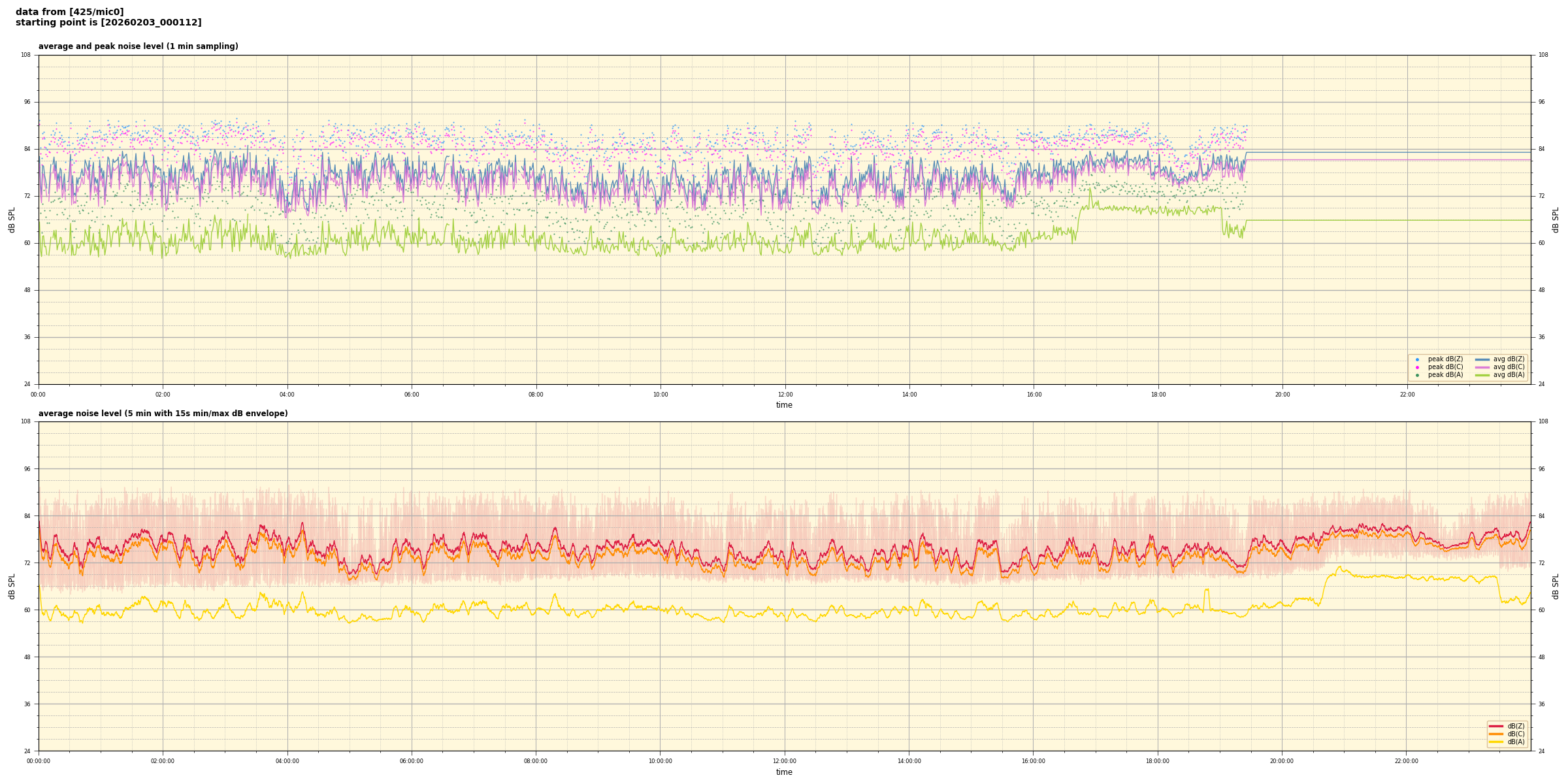Click the 06:00:00 tick on bottom chart

click(x=412, y=761)
